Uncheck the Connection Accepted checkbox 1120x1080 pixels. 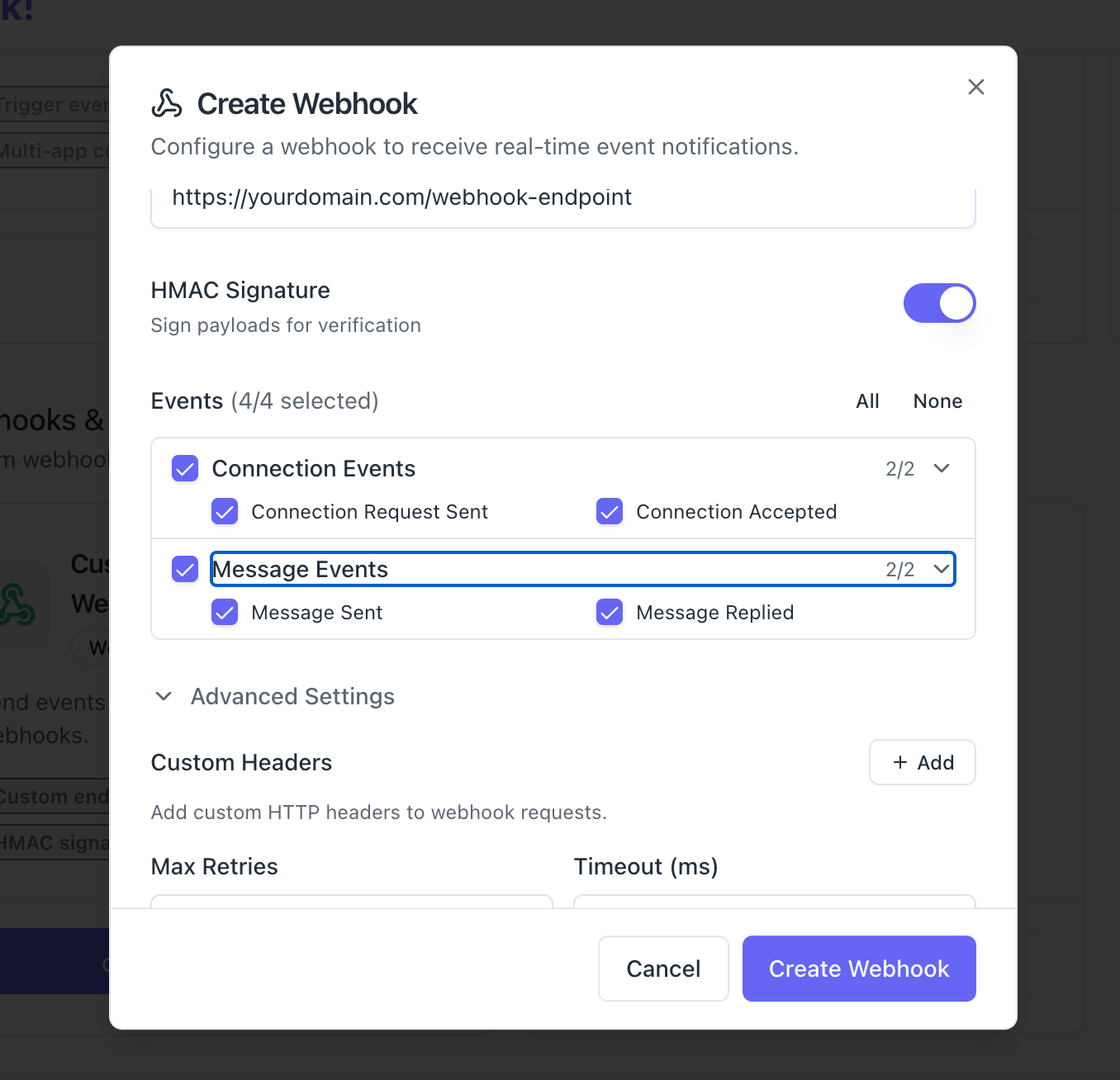[x=610, y=512]
